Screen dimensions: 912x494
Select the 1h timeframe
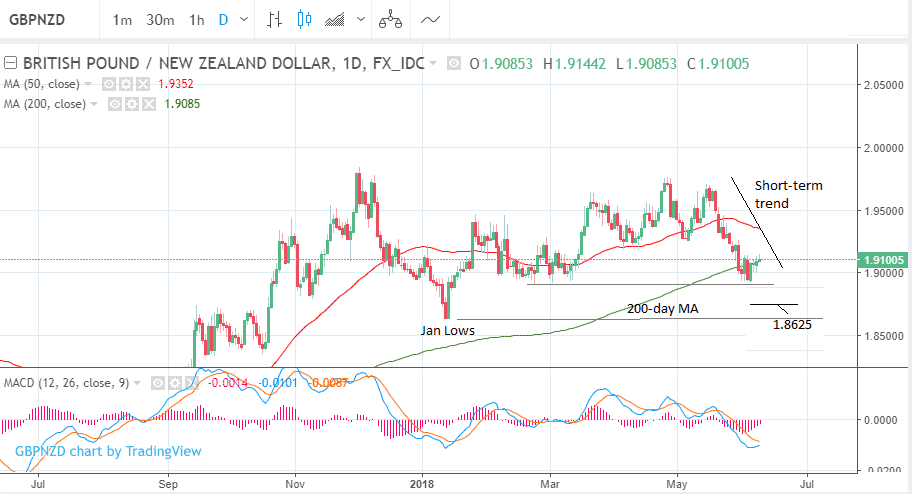(x=196, y=20)
